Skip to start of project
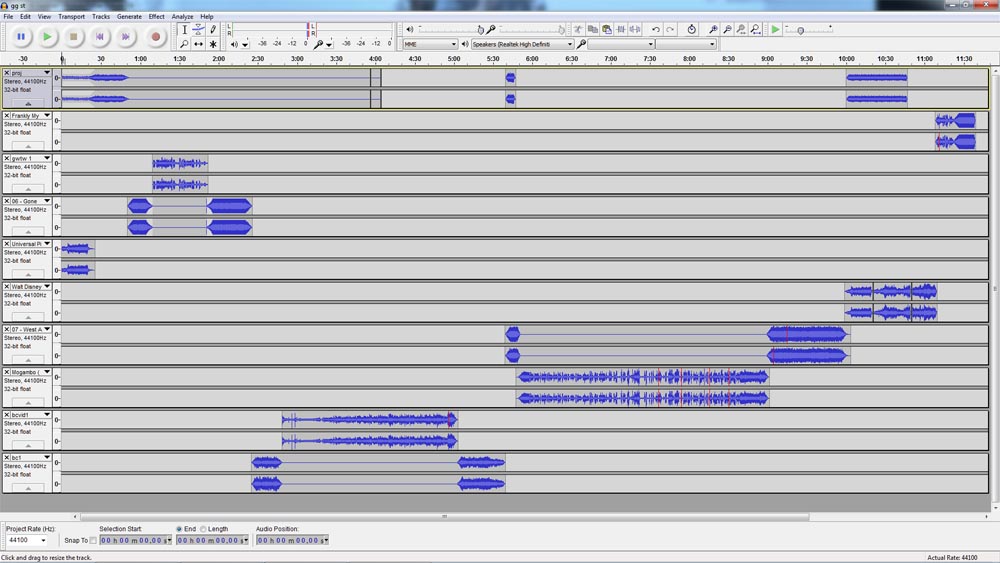 click(99, 37)
